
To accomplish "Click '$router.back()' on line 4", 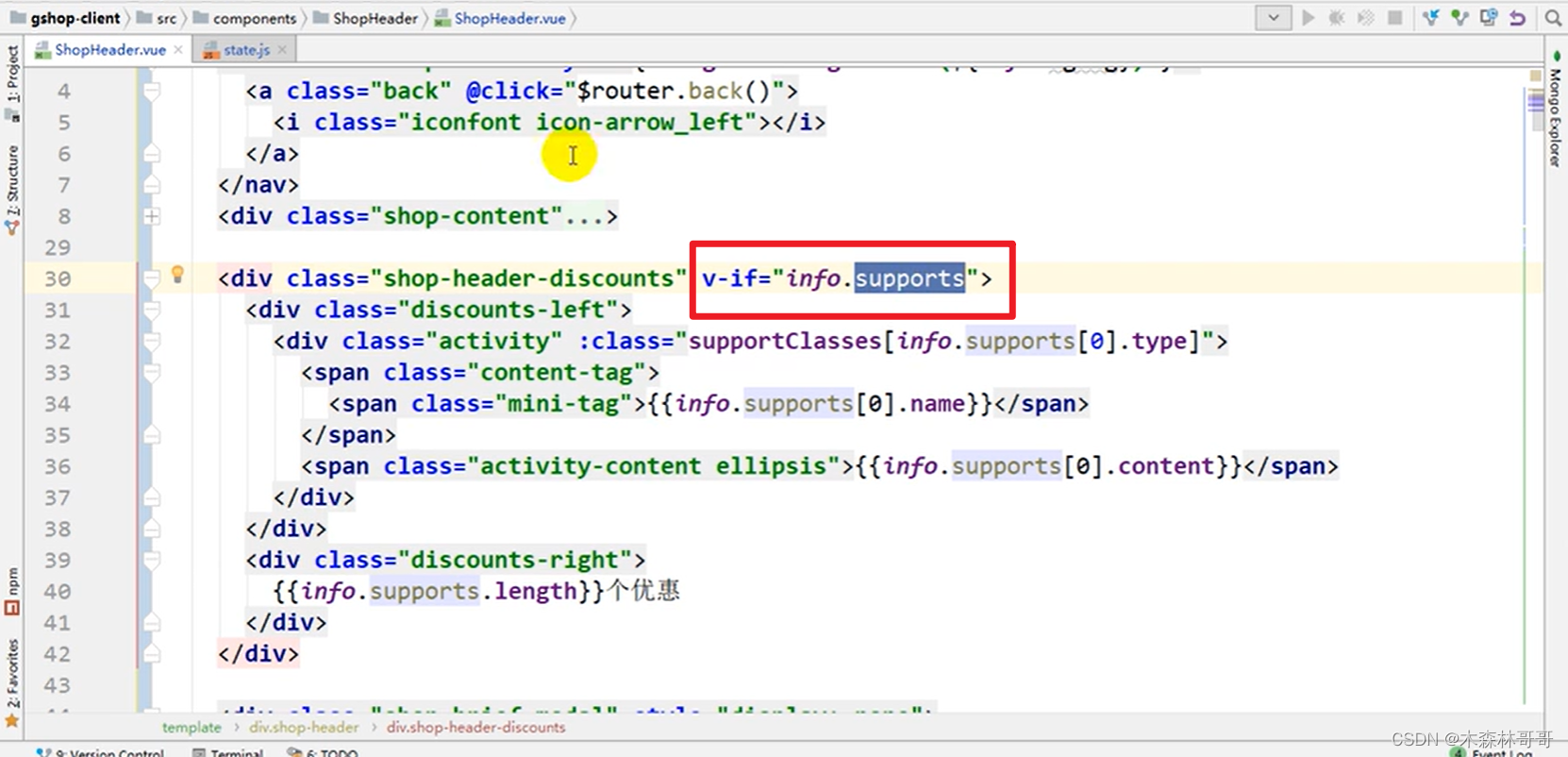I will tap(674, 92).
